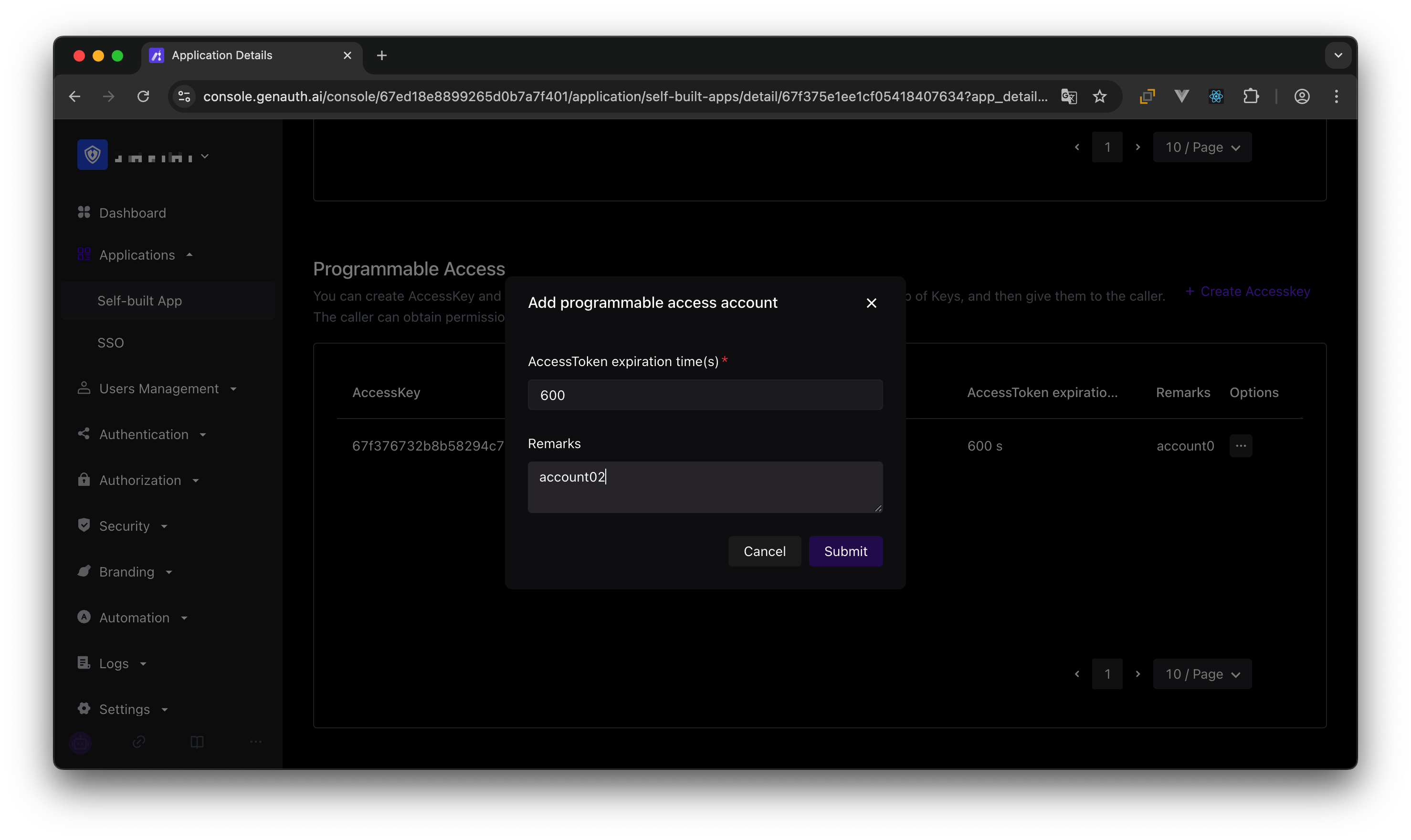Open Dashboard in the sidebar

[132, 213]
